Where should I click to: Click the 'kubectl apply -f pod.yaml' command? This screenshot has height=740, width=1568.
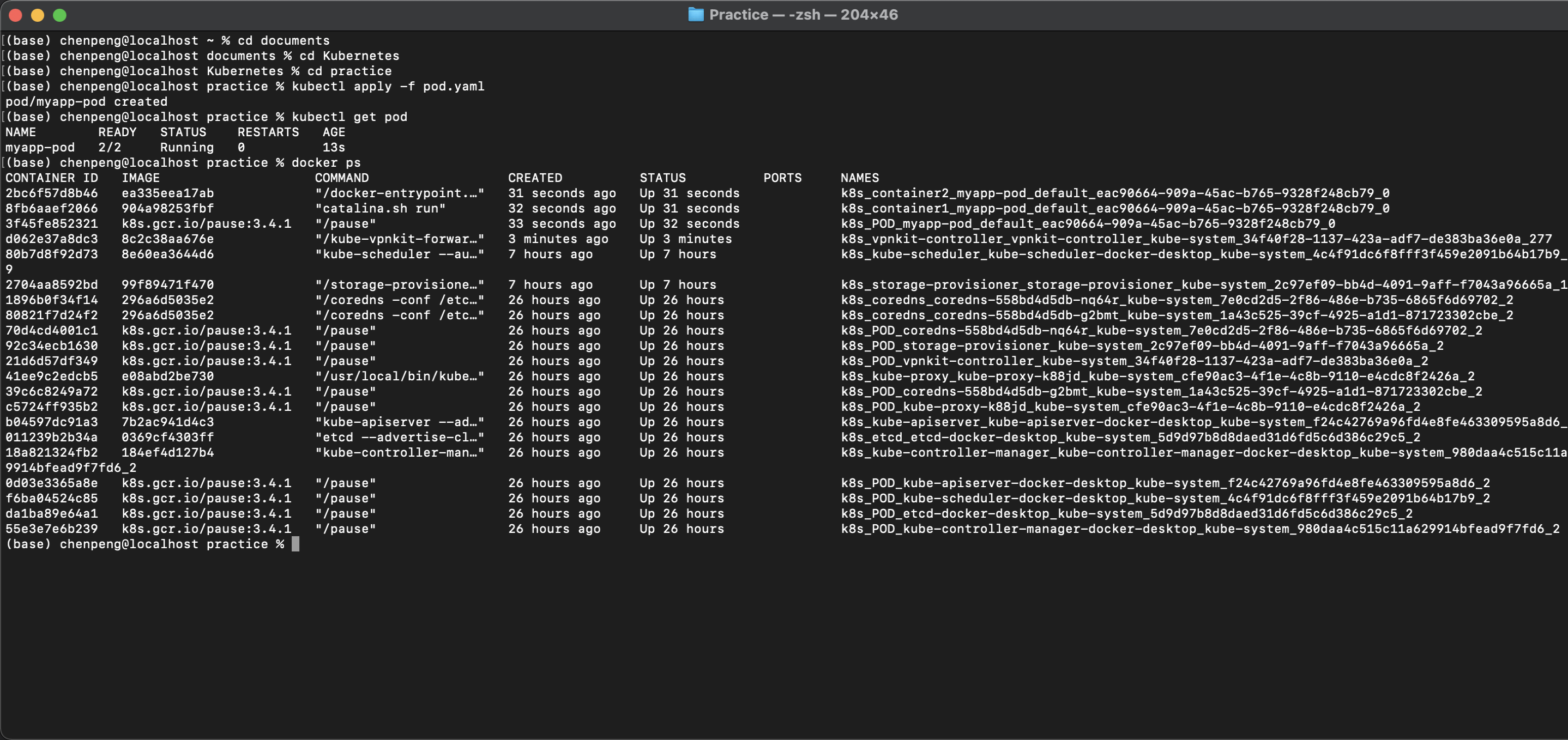coord(388,87)
